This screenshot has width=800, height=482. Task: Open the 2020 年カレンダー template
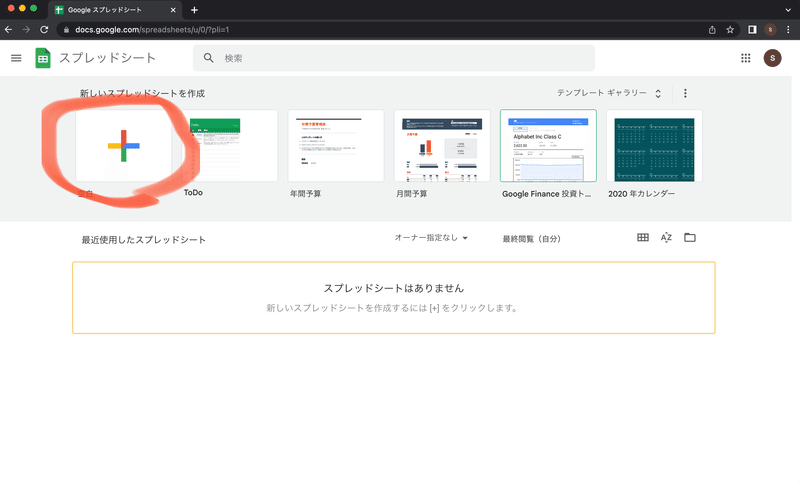coord(654,146)
